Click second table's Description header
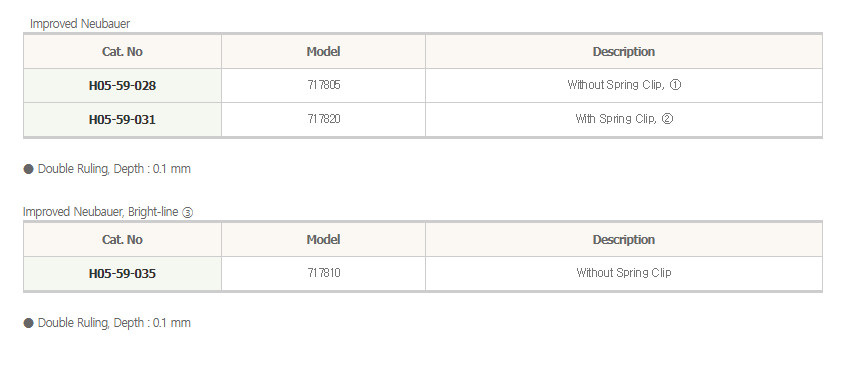This screenshot has height=366, width=862. point(623,240)
